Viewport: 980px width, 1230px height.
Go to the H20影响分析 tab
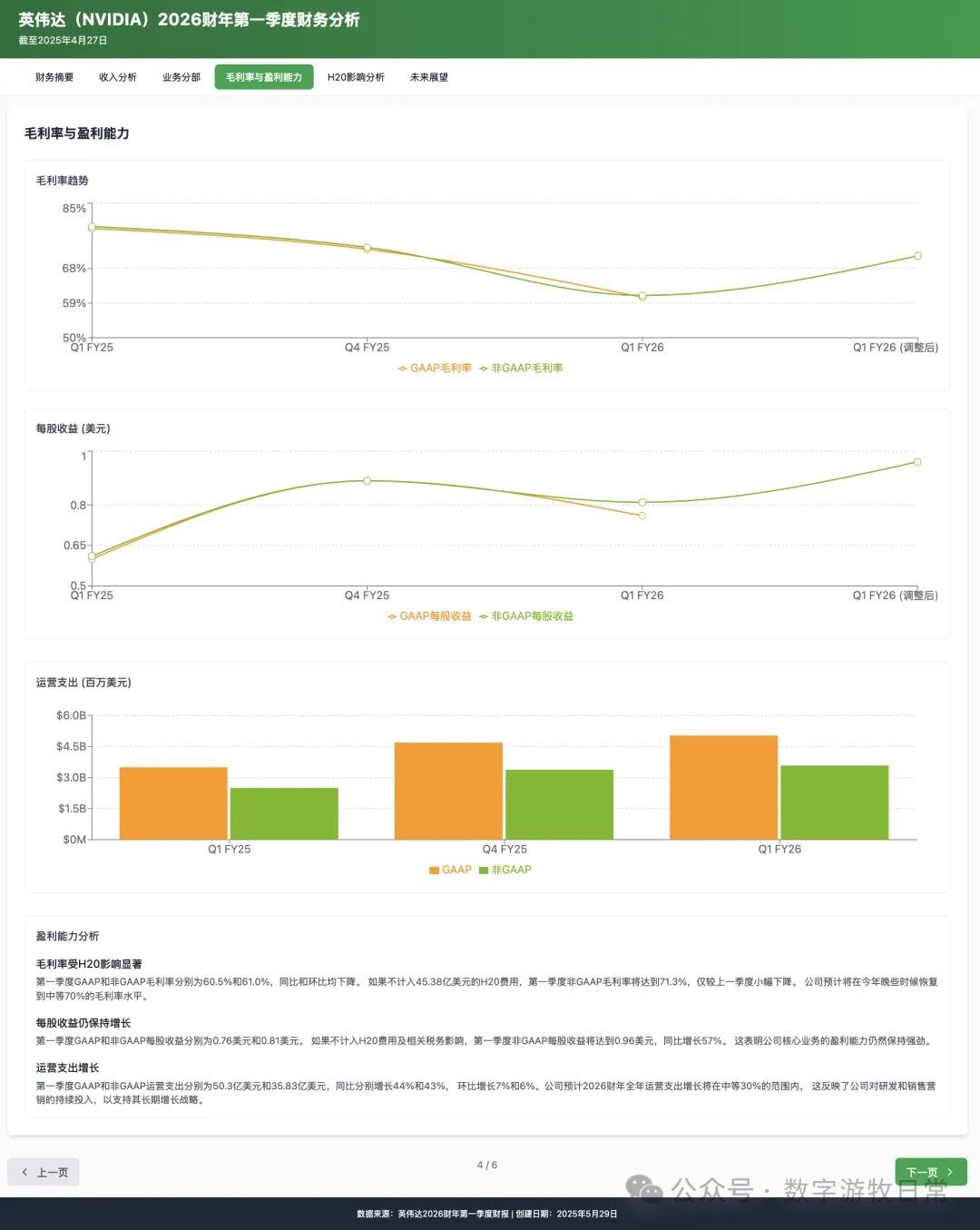point(356,77)
